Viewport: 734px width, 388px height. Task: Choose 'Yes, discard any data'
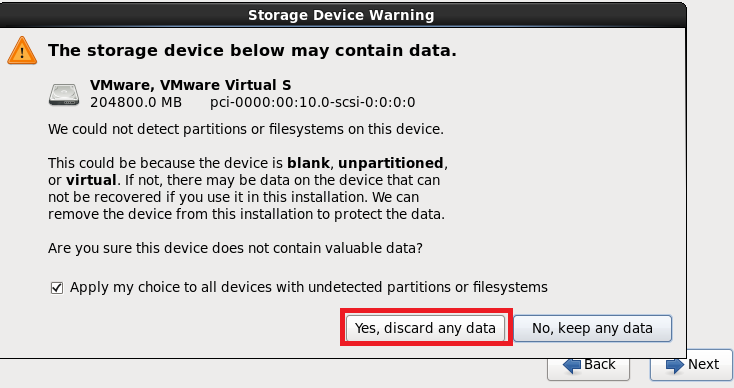[x=425, y=328]
